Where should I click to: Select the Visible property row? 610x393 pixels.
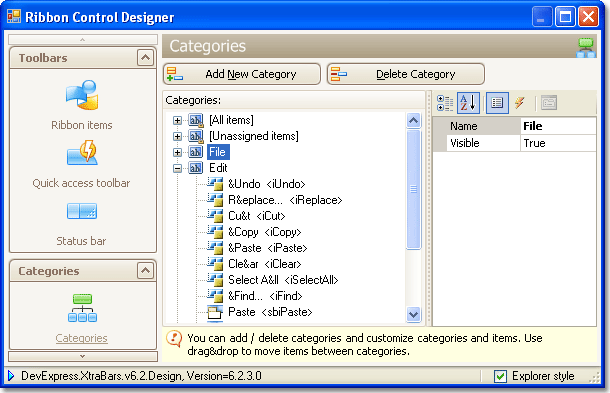(514, 143)
